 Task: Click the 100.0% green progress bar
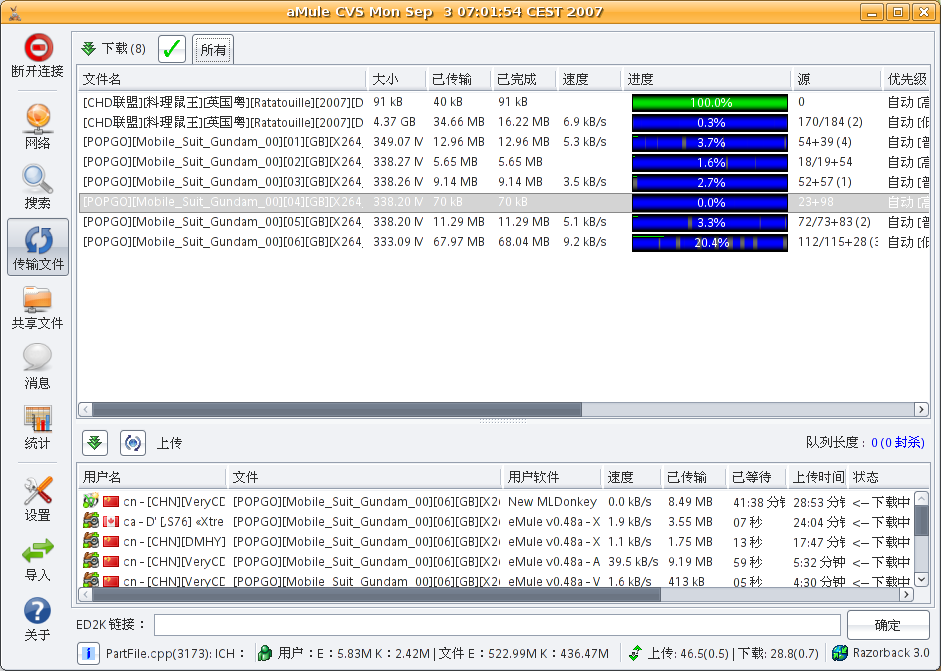click(710, 103)
